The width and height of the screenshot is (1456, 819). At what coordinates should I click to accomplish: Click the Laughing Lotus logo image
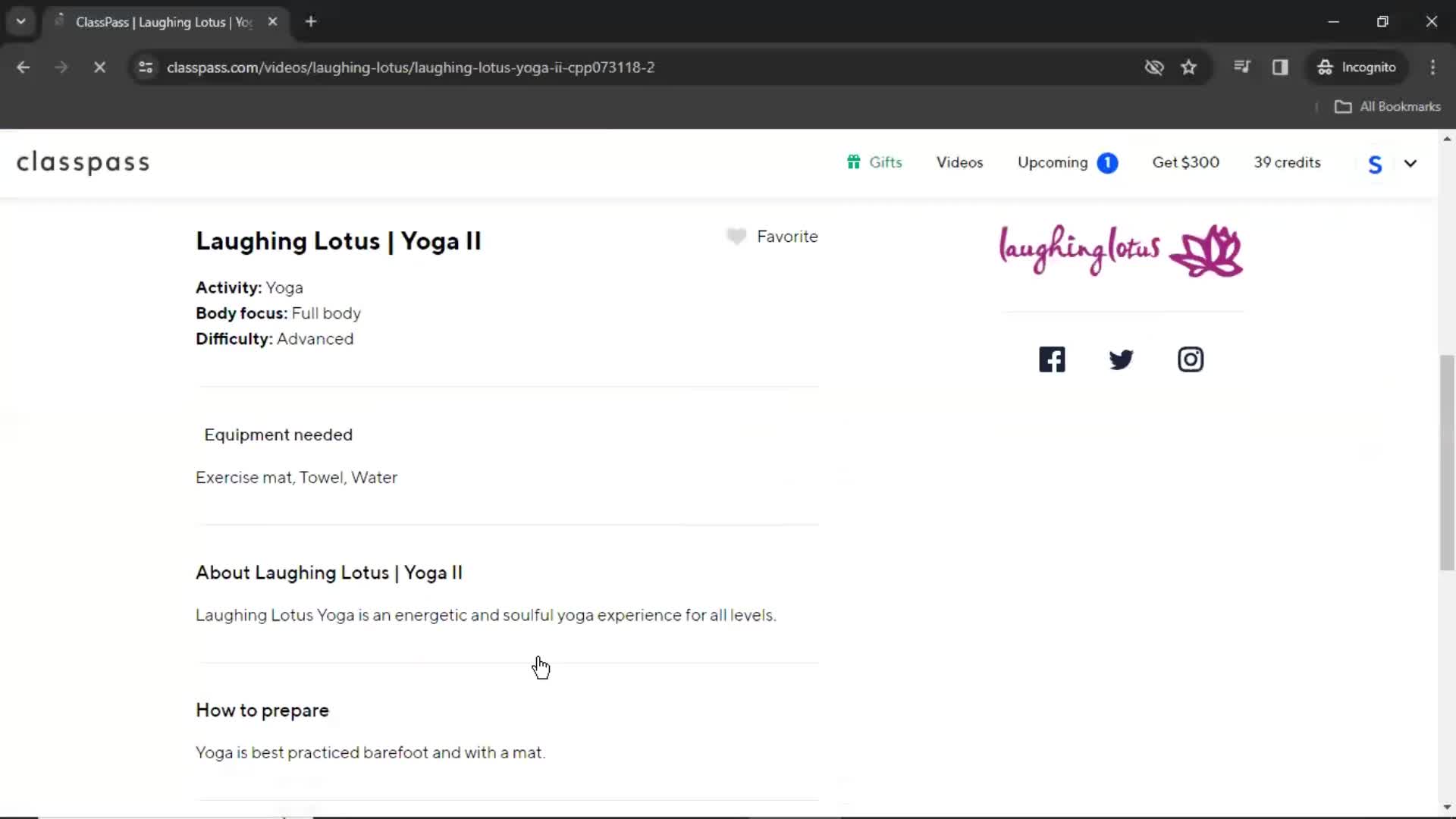point(1121,250)
